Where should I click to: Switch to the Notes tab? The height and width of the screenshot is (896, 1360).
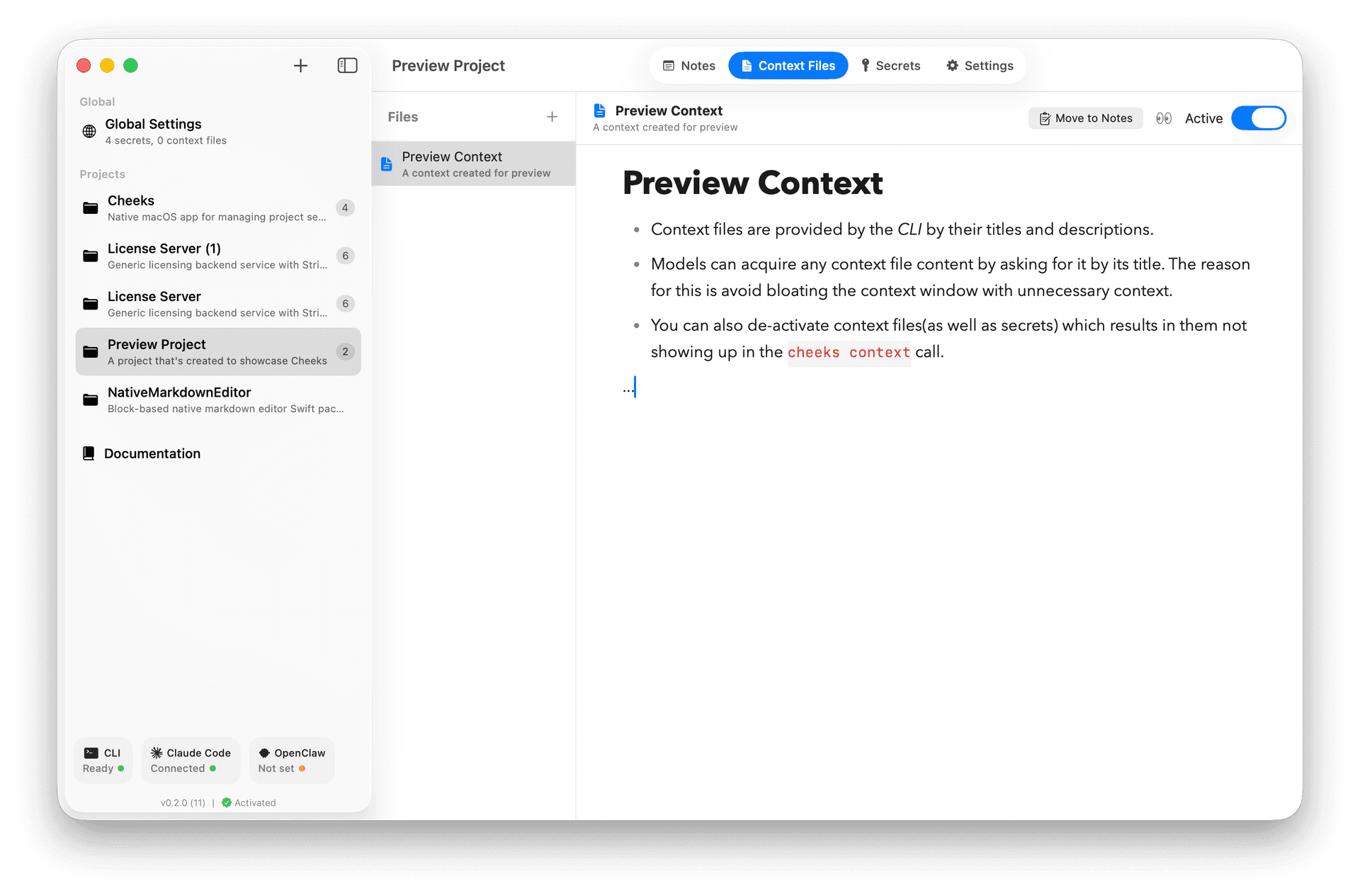pyautogui.click(x=689, y=66)
